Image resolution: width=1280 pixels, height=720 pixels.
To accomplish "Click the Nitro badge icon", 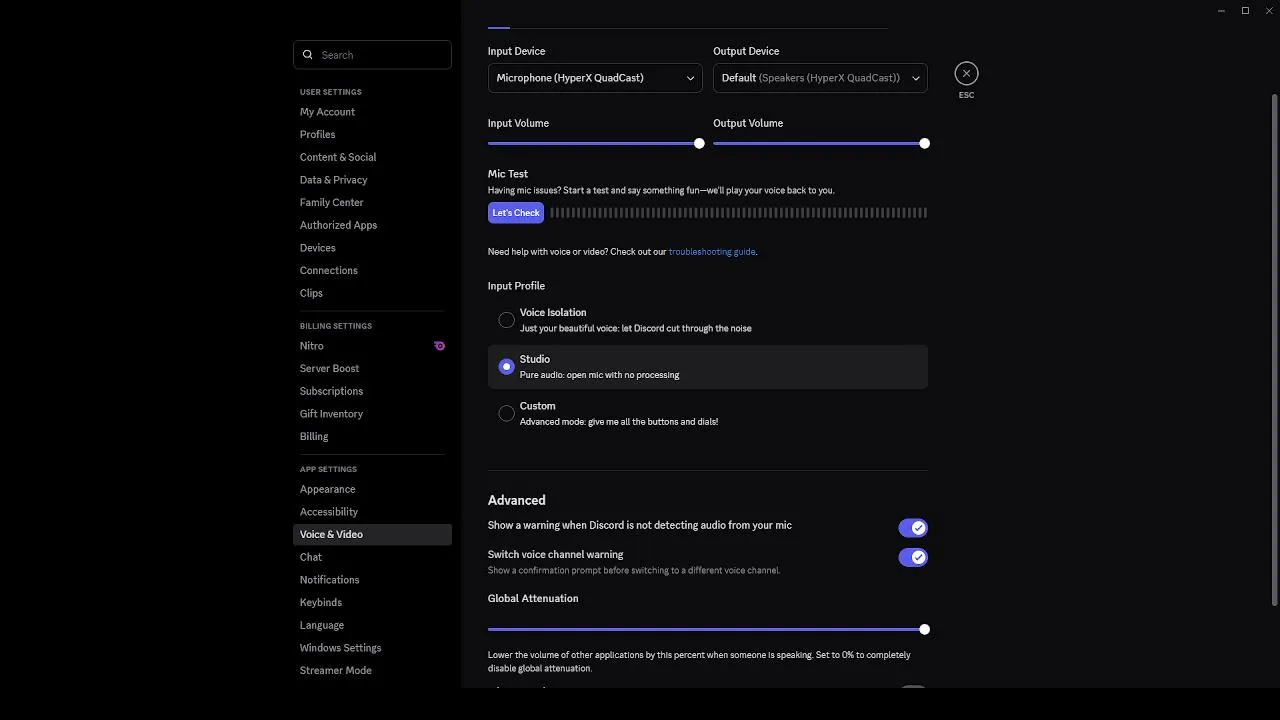I will click(439, 346).
